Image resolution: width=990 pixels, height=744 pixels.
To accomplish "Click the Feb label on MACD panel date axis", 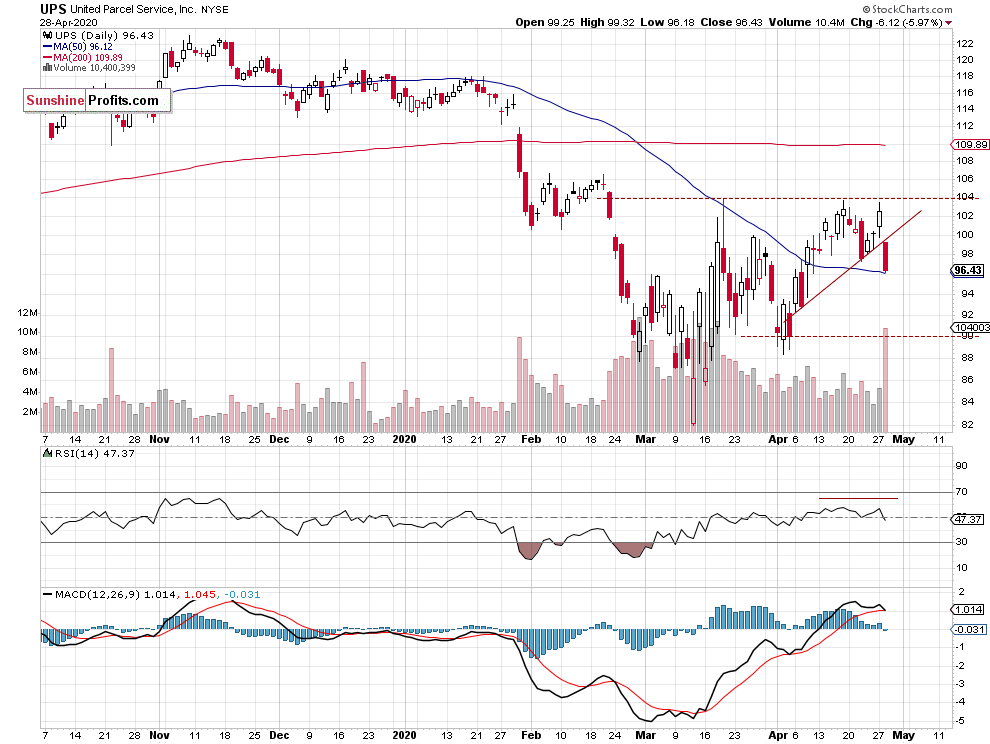I will pyautogui.click(x=531, y=735).
